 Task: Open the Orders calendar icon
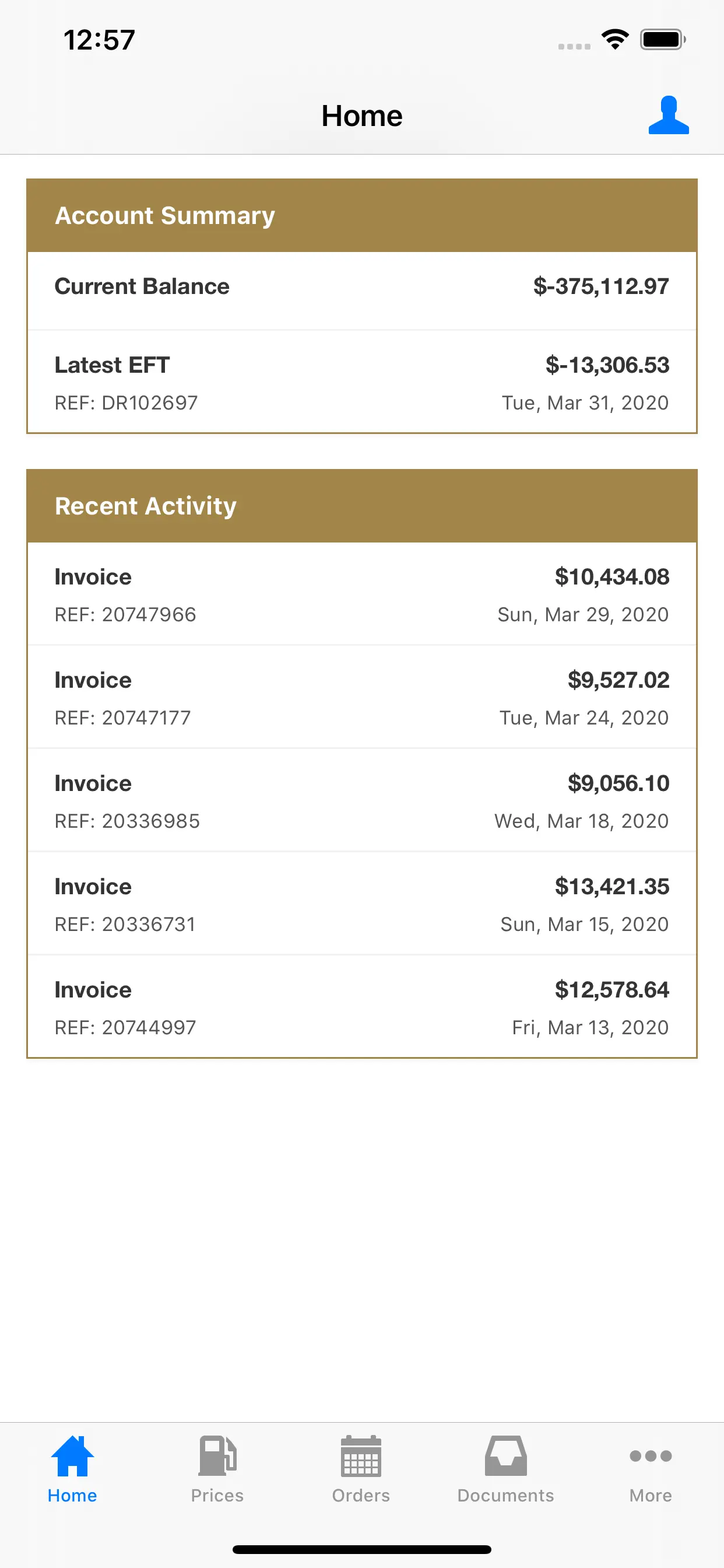point(361,1456)
